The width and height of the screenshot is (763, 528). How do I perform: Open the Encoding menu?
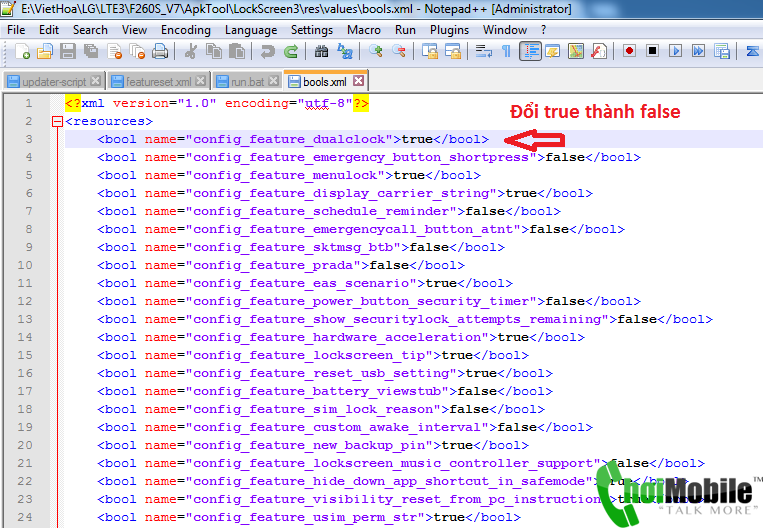185,30
